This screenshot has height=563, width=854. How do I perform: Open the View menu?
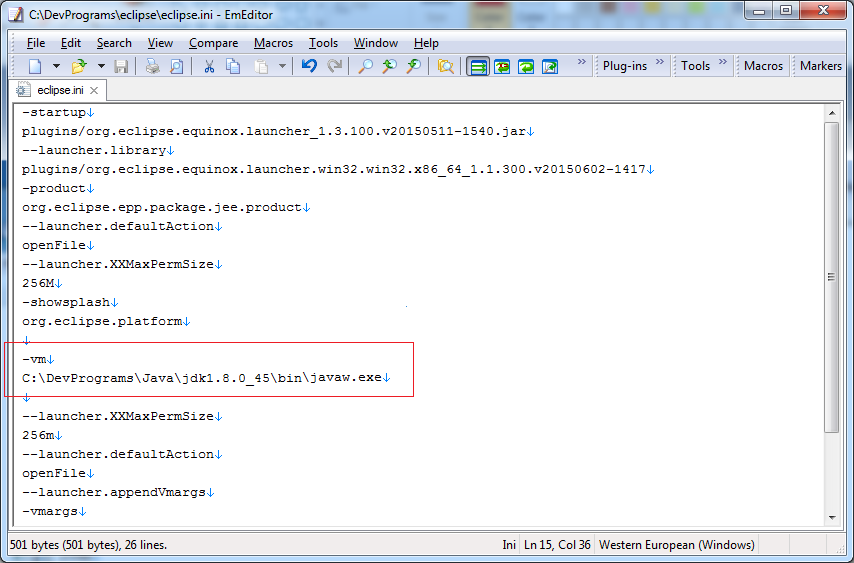tap(160, 43)
